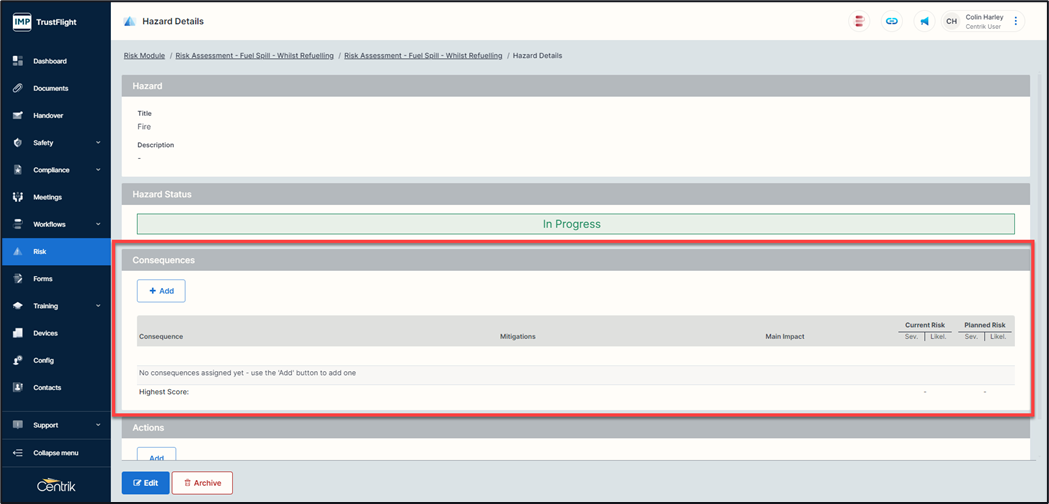The width and height of the screenshot is (1049, 504).
Task: Go to Contacts menu item
Action: [x=47, y=388]
